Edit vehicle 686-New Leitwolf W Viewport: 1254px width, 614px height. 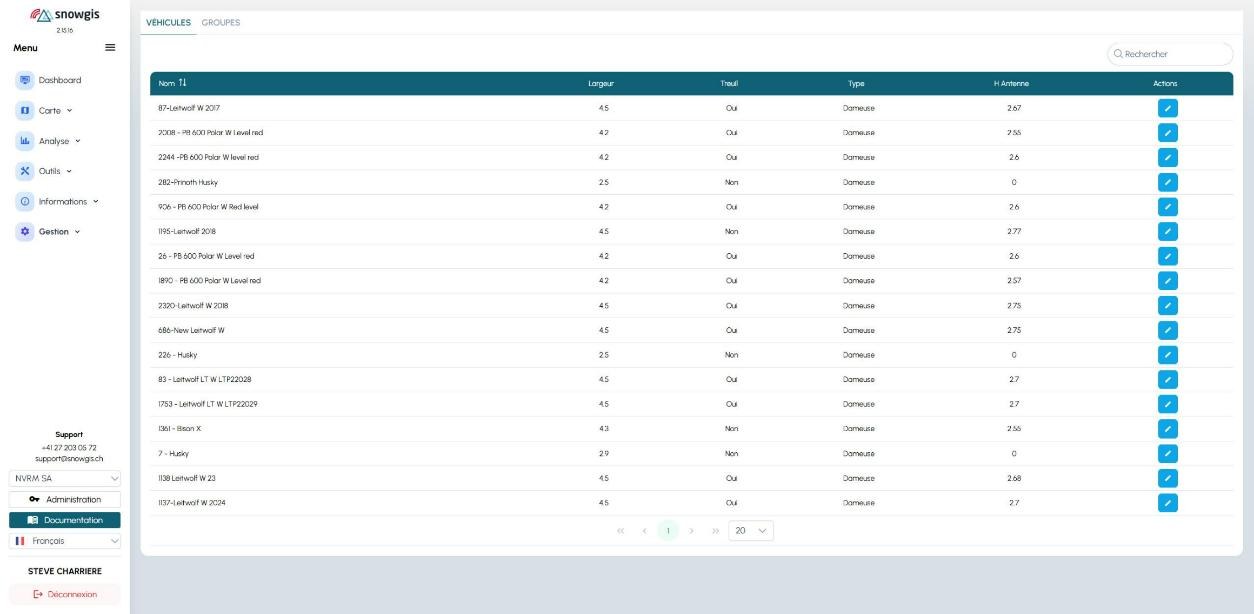pos(1167,330)
